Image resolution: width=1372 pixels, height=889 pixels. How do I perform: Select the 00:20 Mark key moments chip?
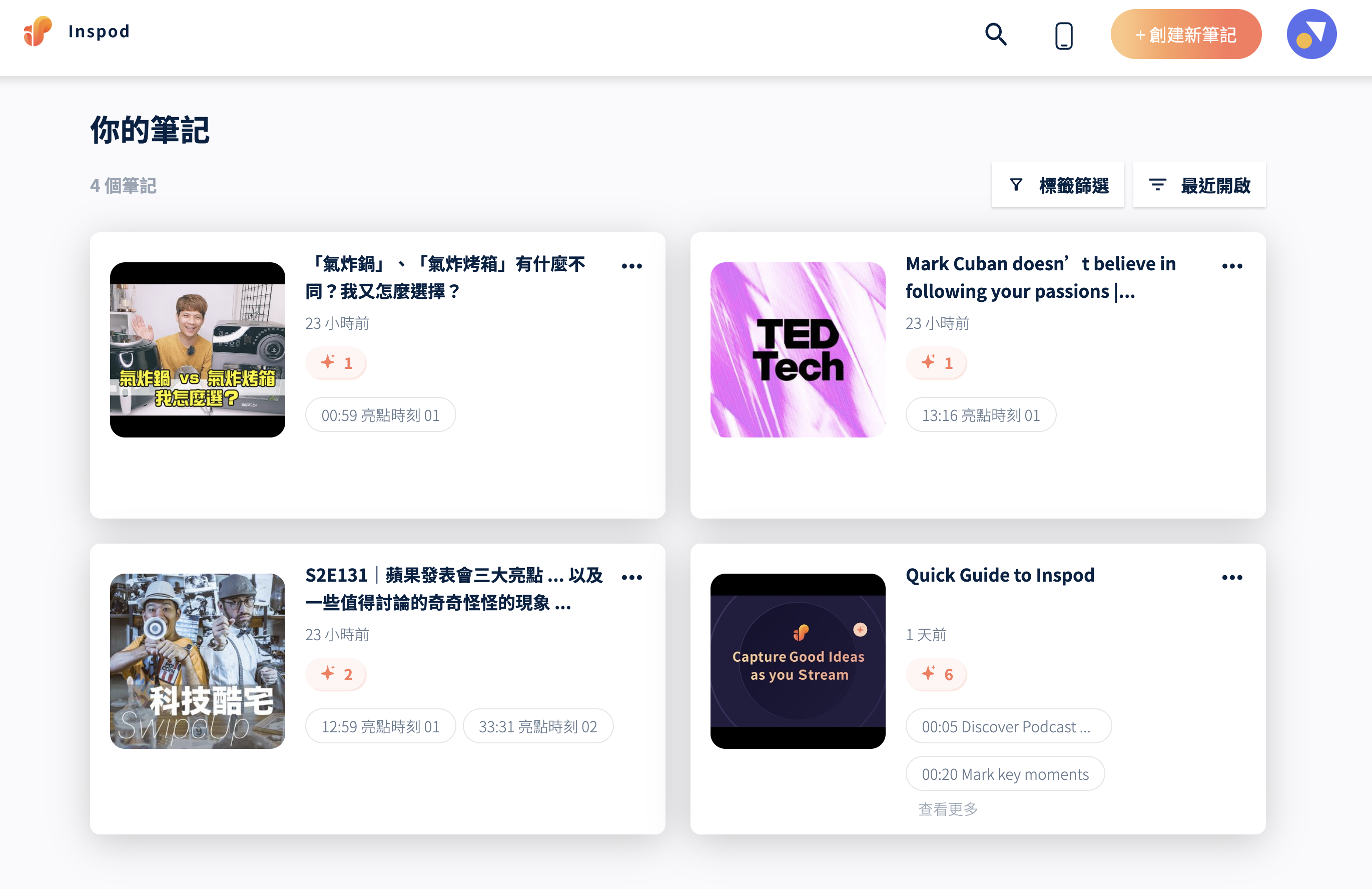point(1005,774)
